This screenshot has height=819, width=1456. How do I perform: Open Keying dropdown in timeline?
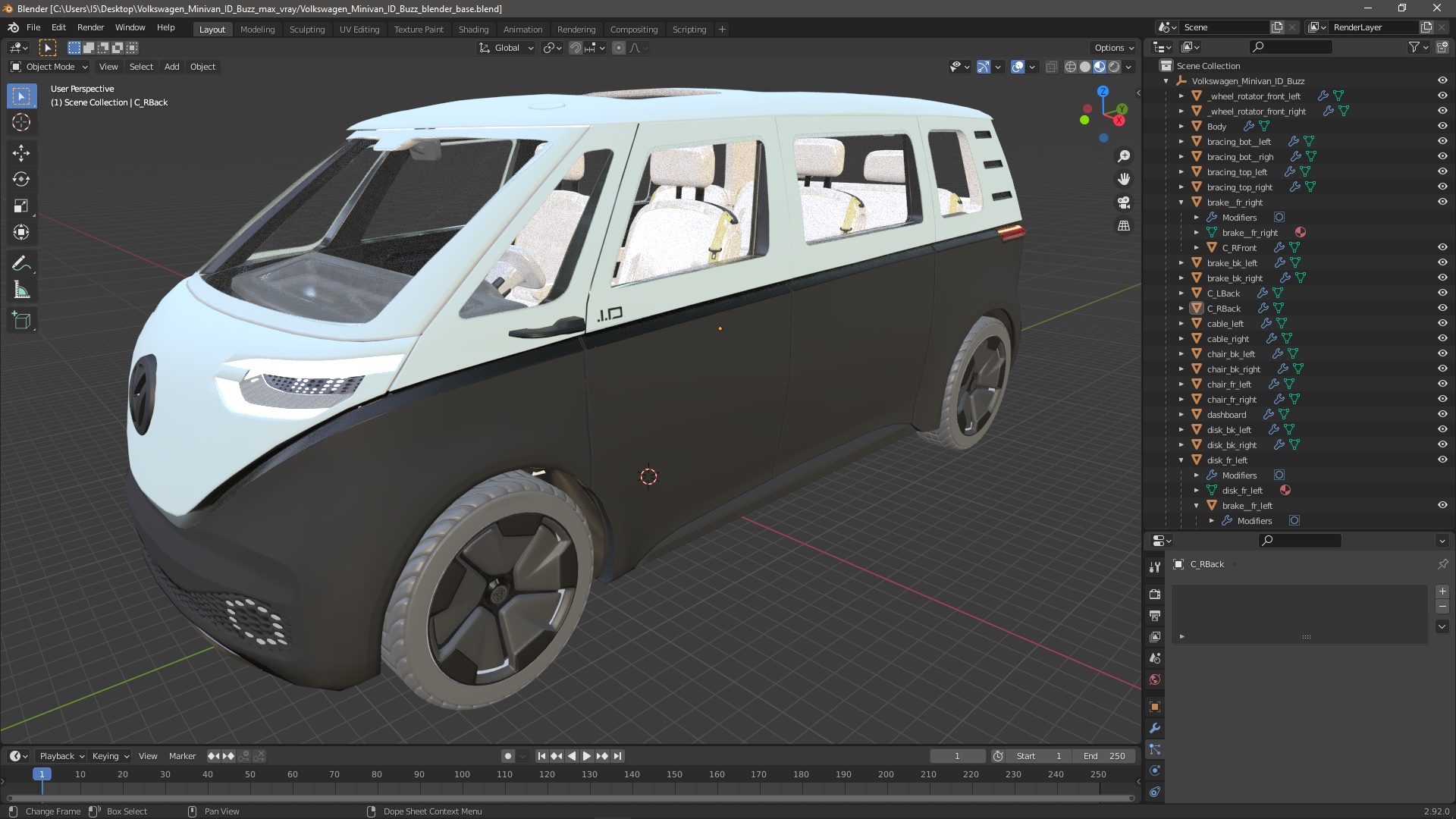pos(110,756)
